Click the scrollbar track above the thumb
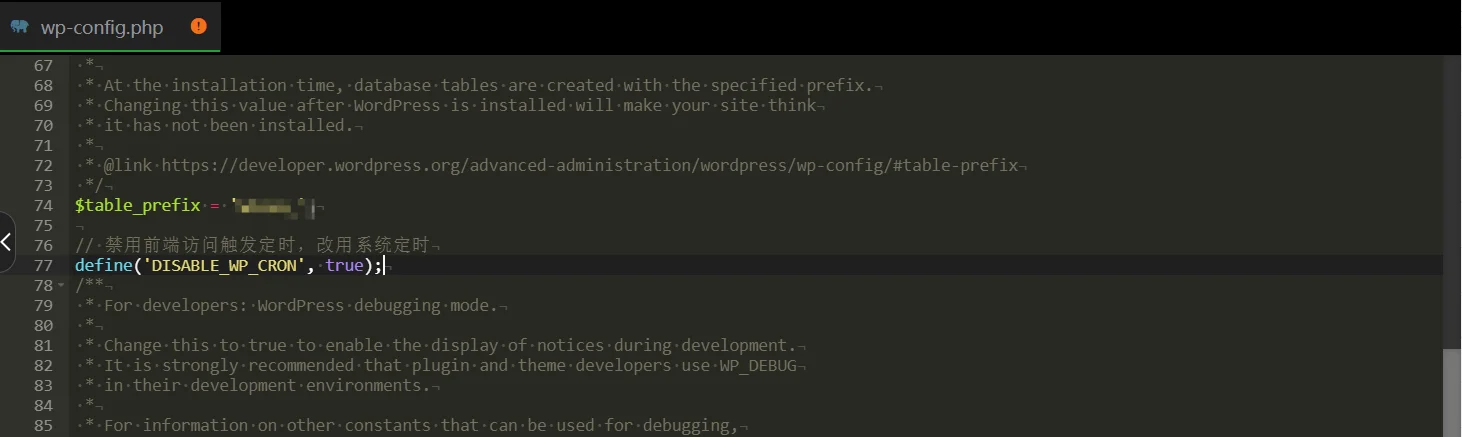Screen dimensions: 1462x437 tap(1452, 200)
